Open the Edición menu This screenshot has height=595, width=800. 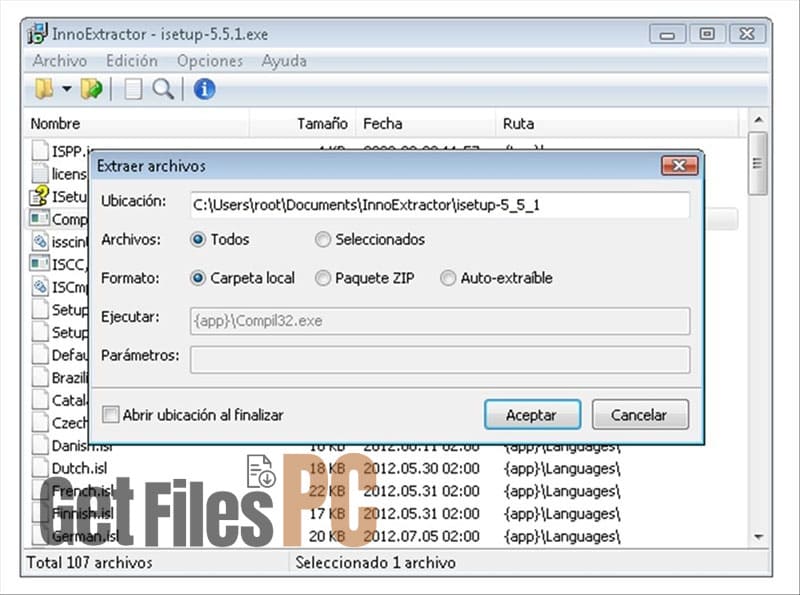(x=132, y=61)
